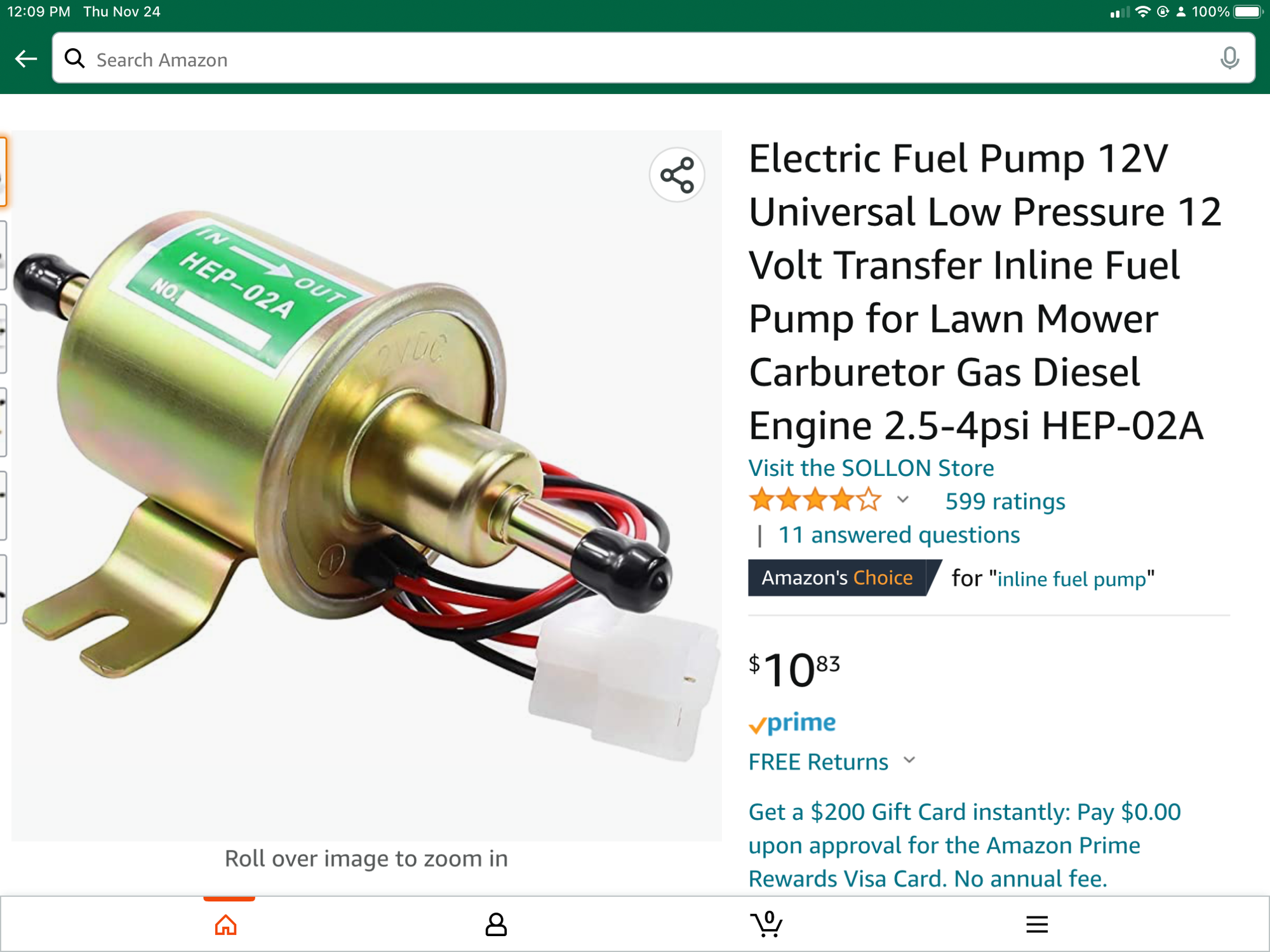This screenshot has height=952, width=1270.
Task: Visit the SOLLON Store link
Action: (871, 468)
